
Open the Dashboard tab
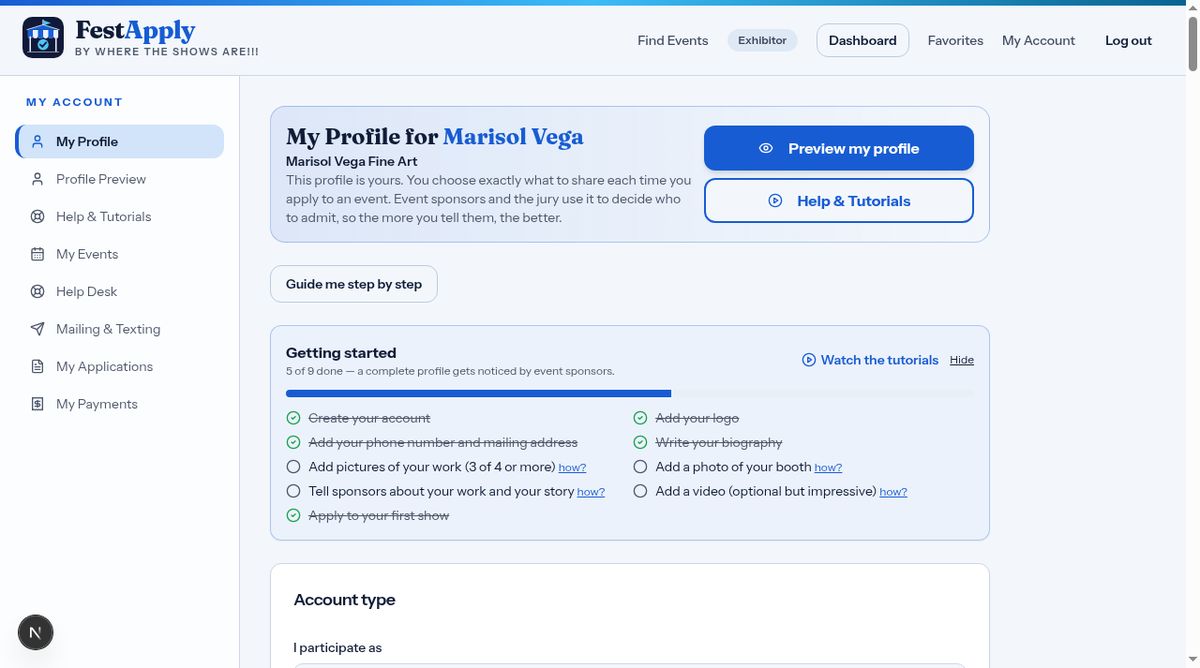pyautogui.click(x=863, y=40)
